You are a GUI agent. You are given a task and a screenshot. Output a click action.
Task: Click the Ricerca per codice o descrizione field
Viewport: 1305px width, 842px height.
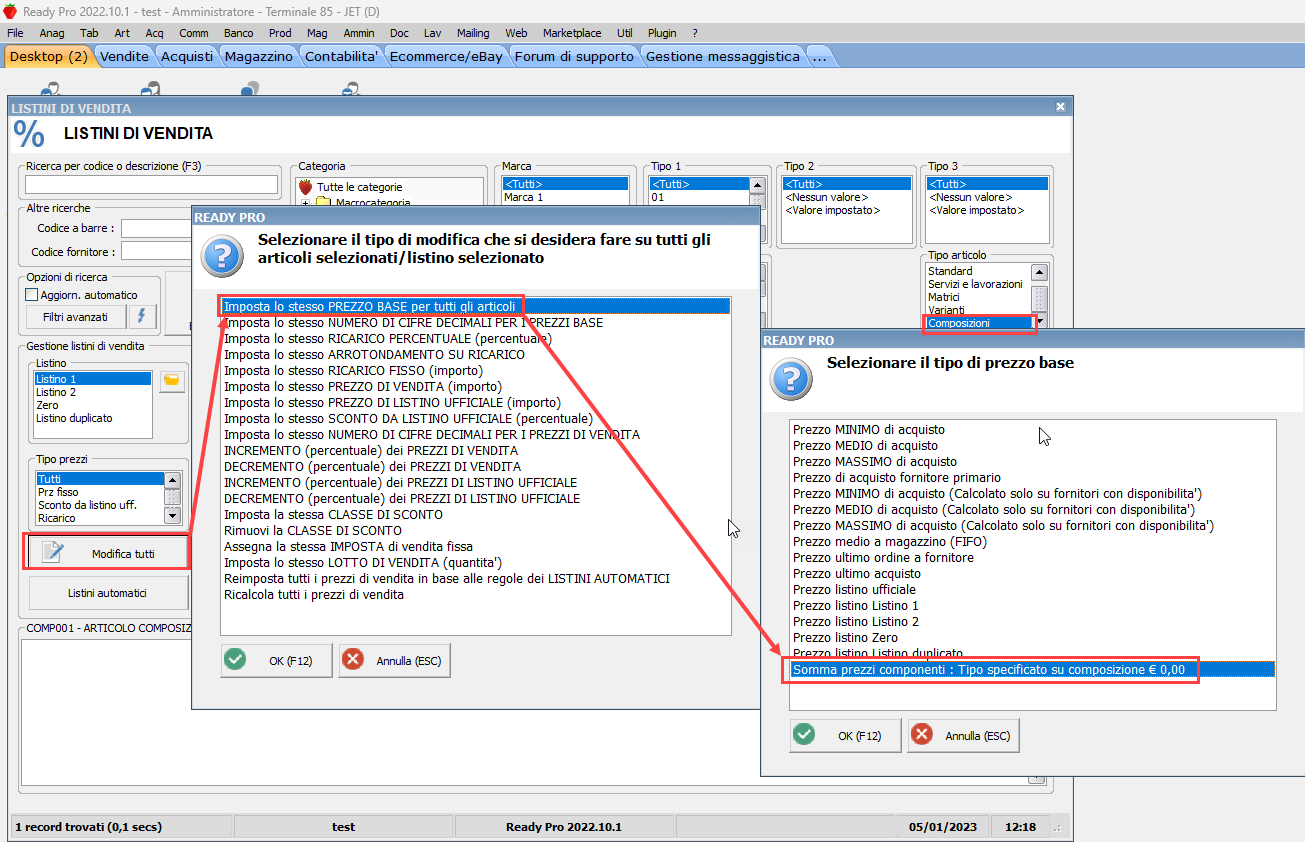(151, 184)
